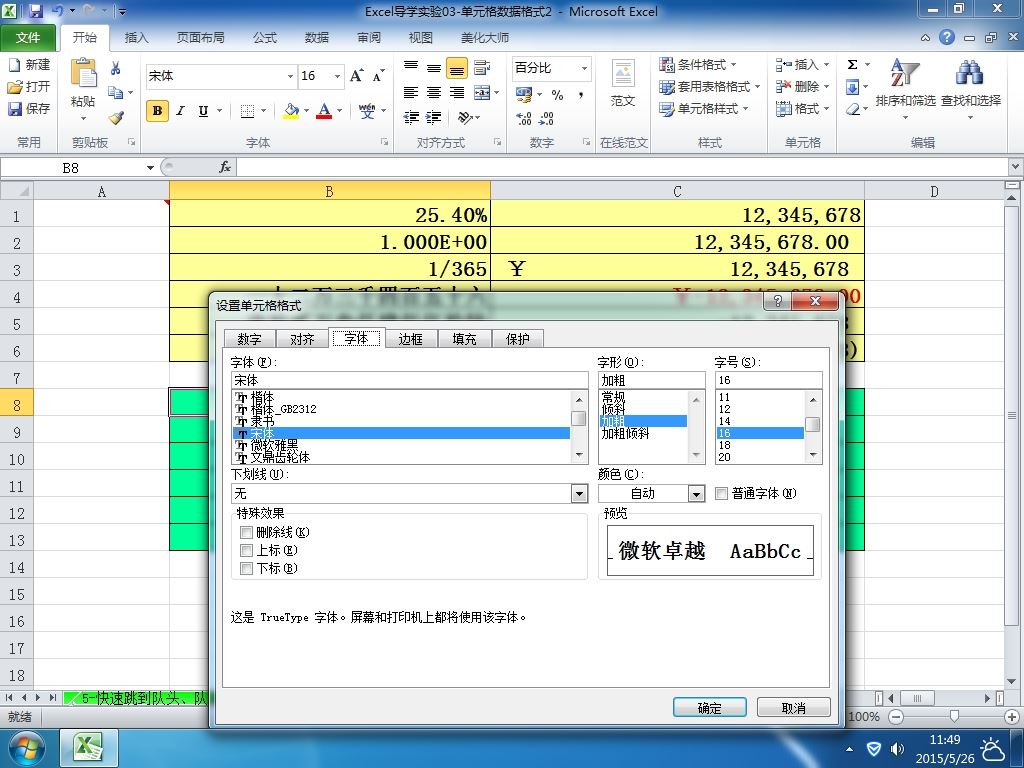The height and width of the screenshot is (768, 1024).
Task: Switch to the 对齐 tab in dialog
Action: click(x=302, y=339)
